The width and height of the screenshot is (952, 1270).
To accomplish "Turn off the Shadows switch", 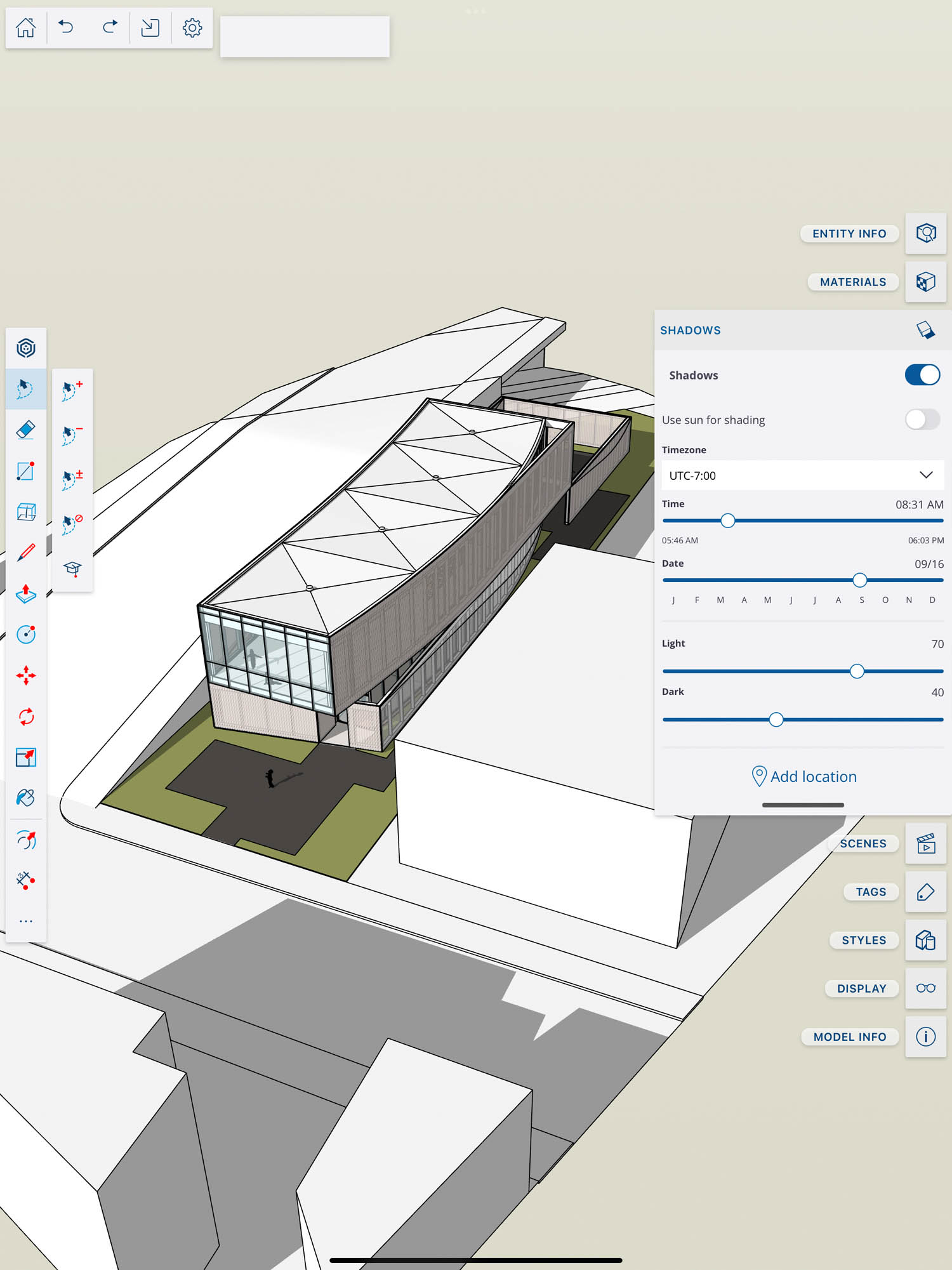I will [922, 375].
